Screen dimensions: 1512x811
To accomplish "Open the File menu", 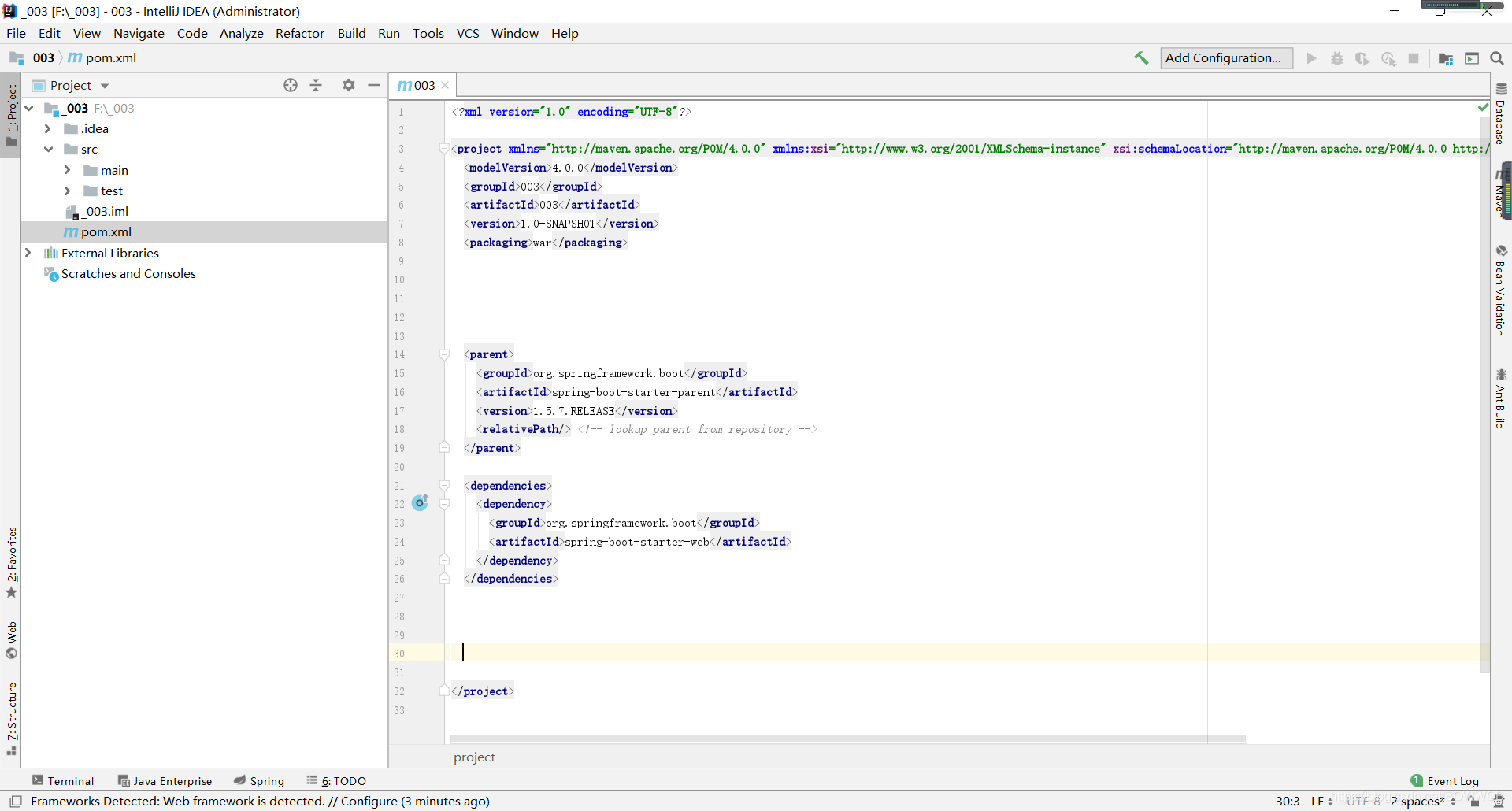I will 16,33.
